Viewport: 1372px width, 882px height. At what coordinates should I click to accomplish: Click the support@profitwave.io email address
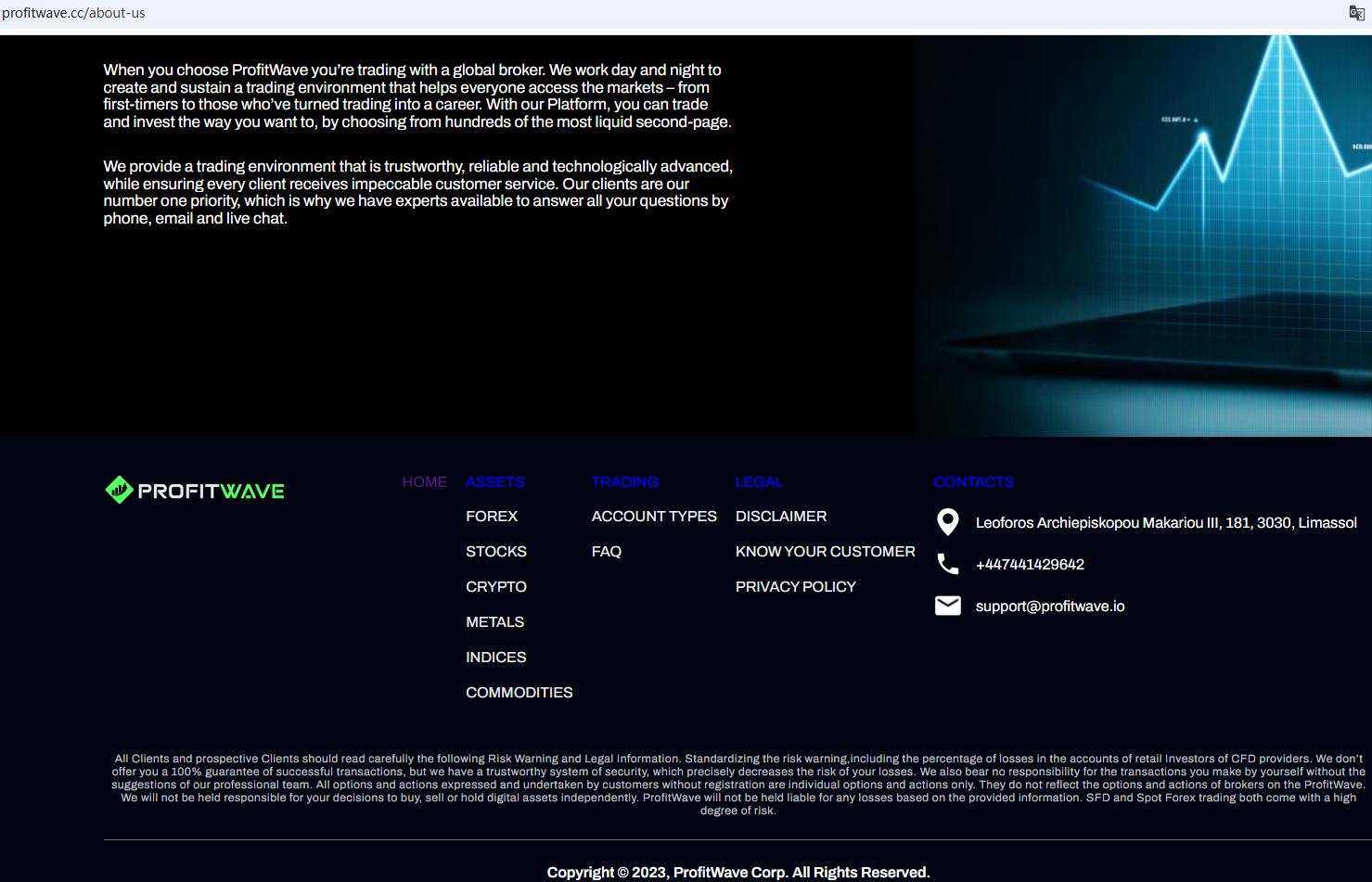pyautogui.click(x=1049, y=607)
